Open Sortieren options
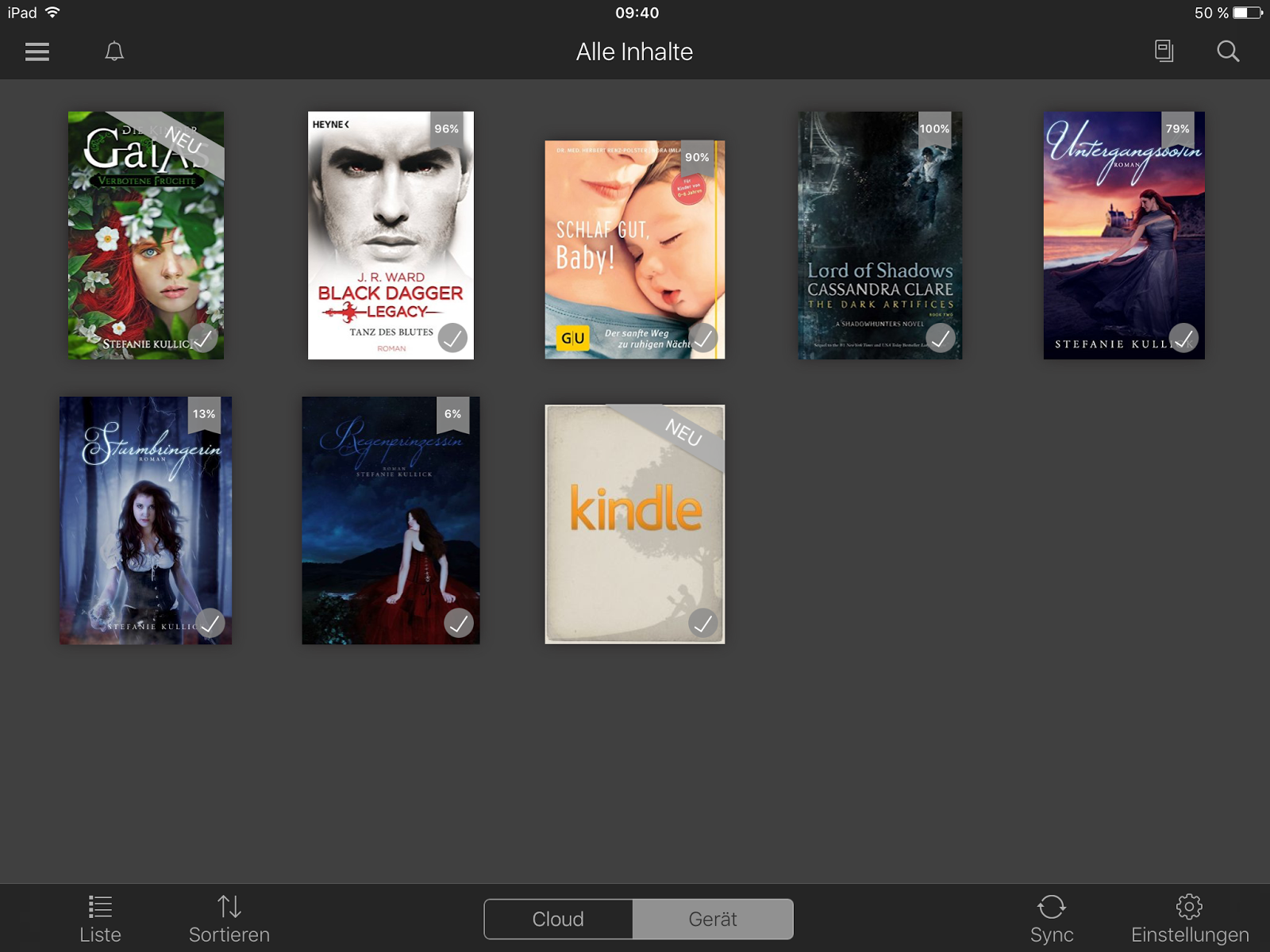1270x952 pixels. tap(229, 919)
